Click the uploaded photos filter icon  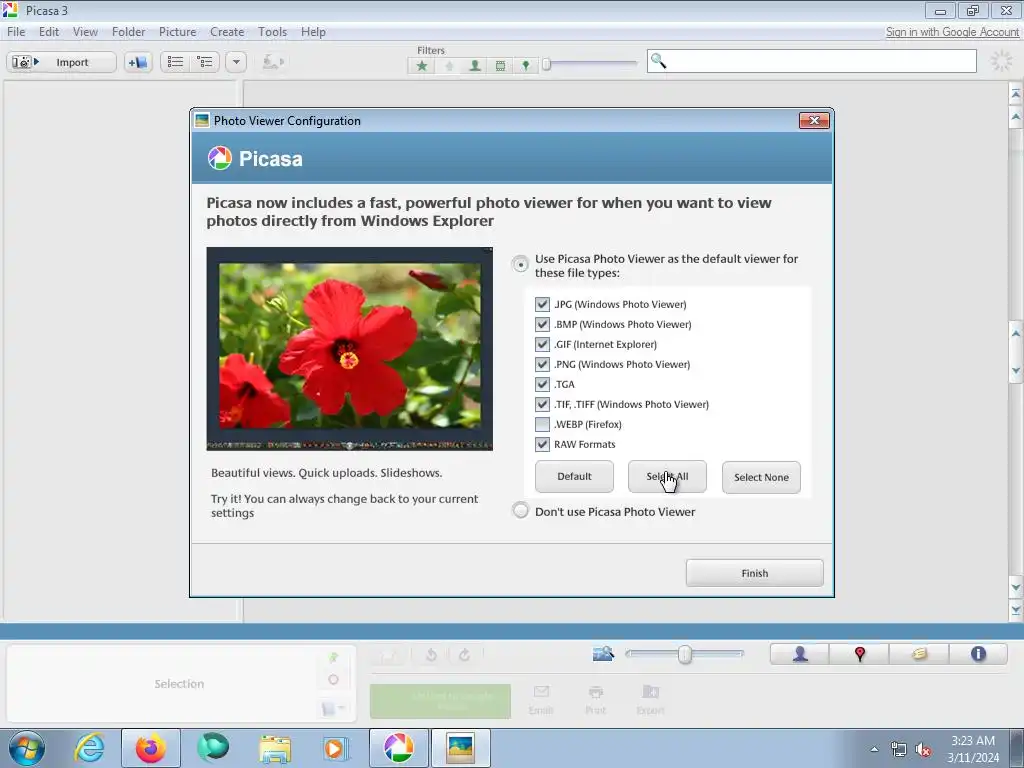[x=449, y=65]
